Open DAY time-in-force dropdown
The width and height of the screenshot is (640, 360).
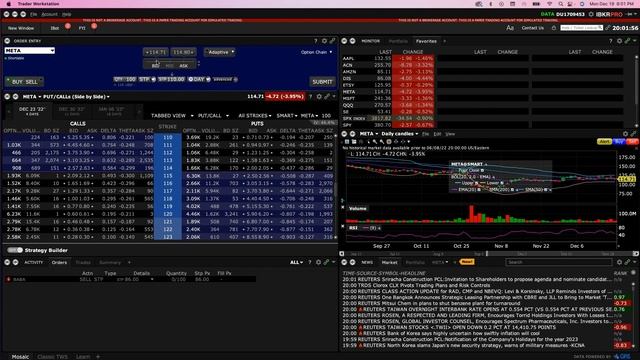click(199, 79)
